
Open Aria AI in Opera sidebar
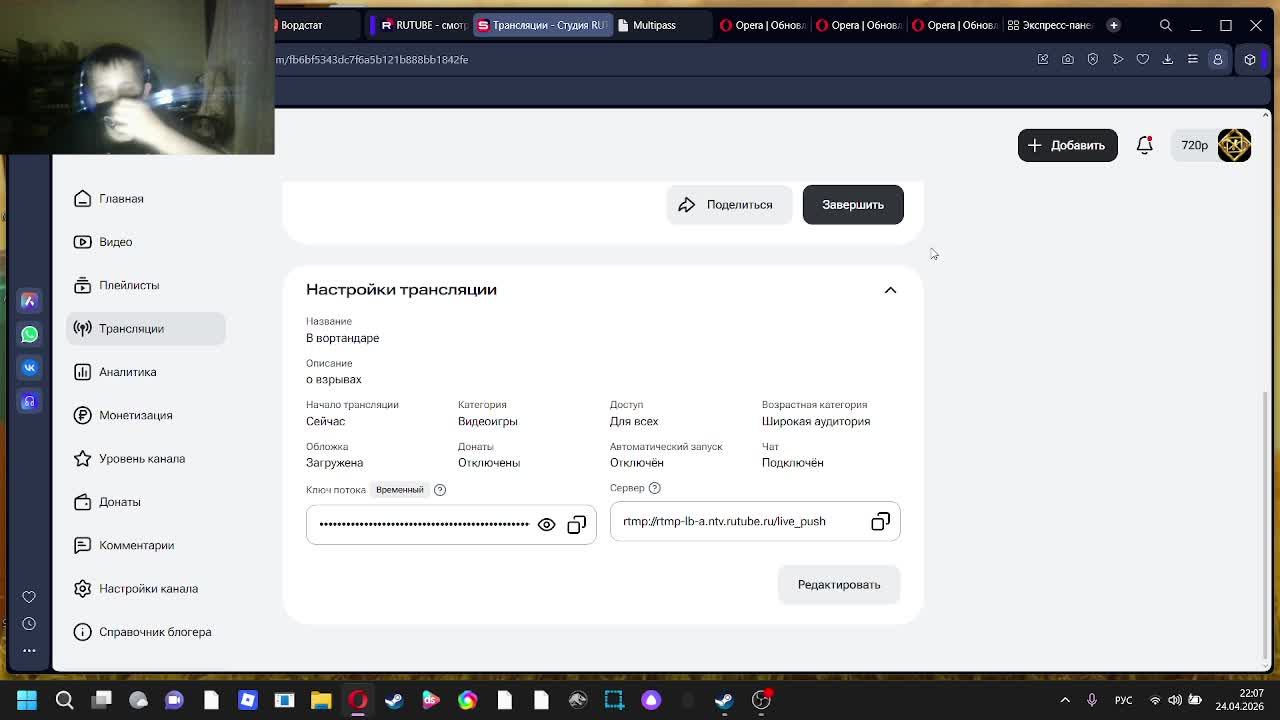(29, 301)
